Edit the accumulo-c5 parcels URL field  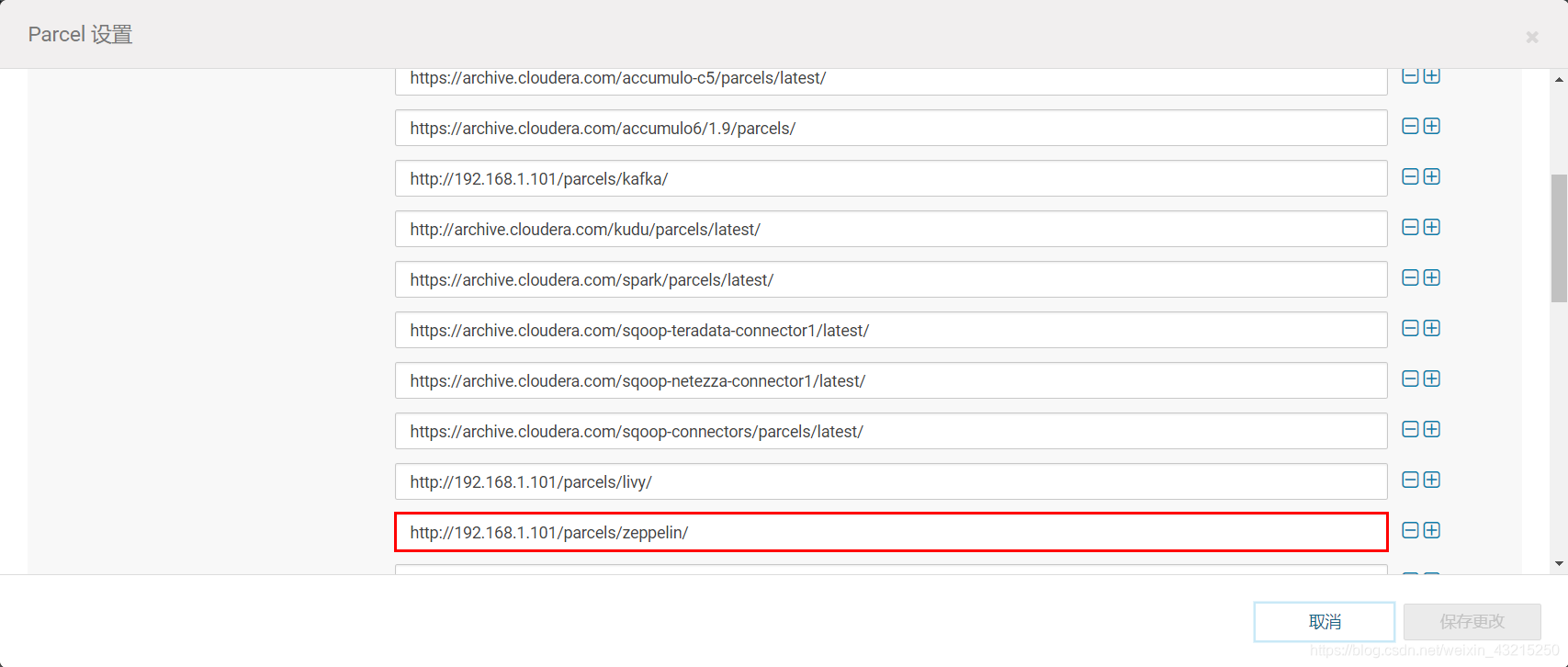(891, 81)
